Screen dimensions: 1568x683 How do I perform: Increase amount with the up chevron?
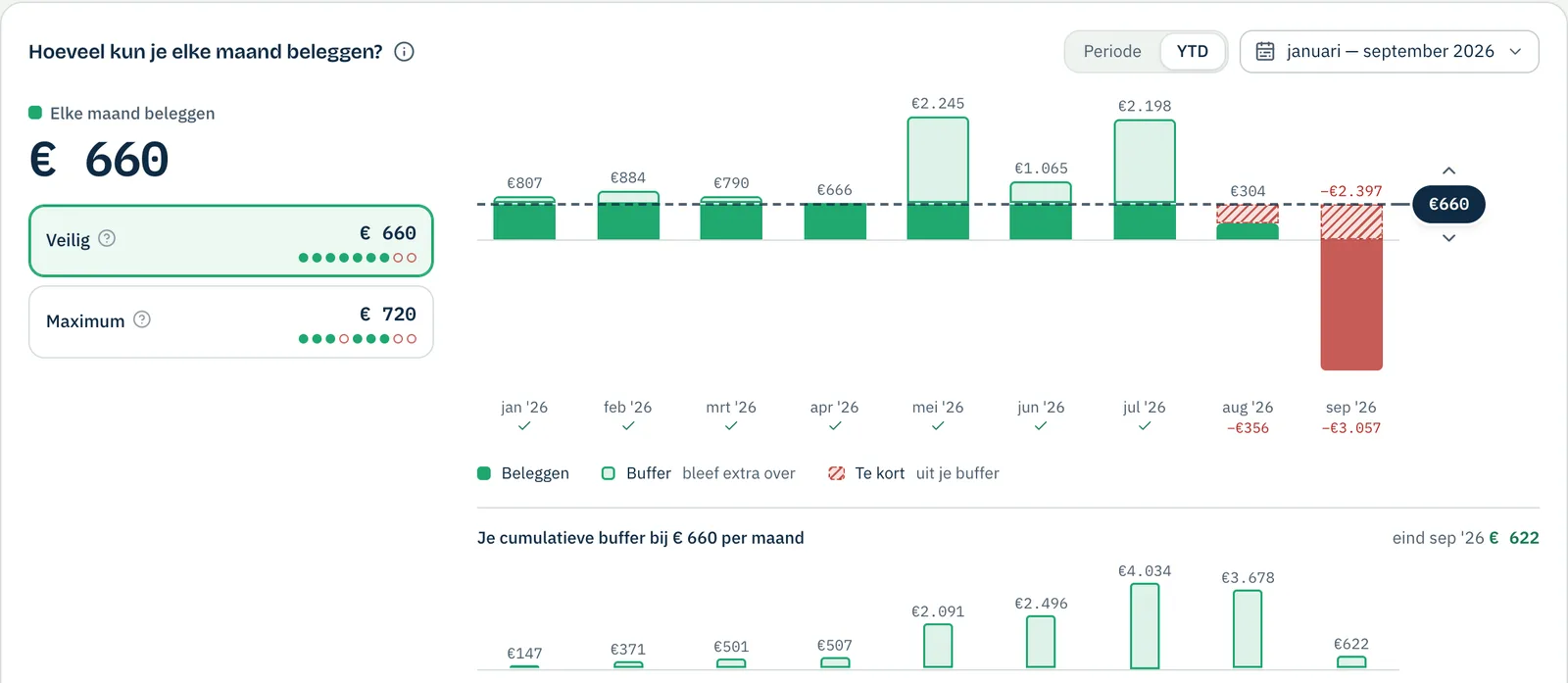pyautogui.click(x=1448, y=171)
